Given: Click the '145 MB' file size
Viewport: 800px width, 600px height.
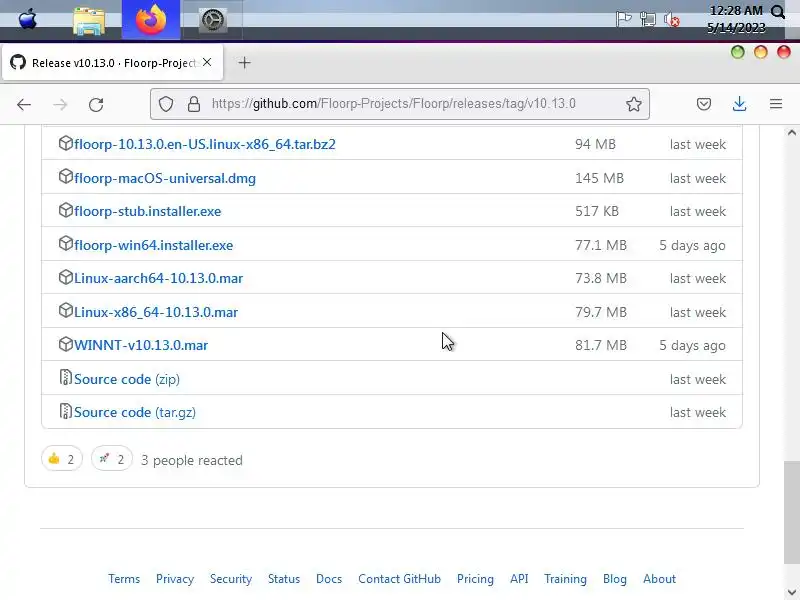Looking at the screenshot, I should [599, 179].
